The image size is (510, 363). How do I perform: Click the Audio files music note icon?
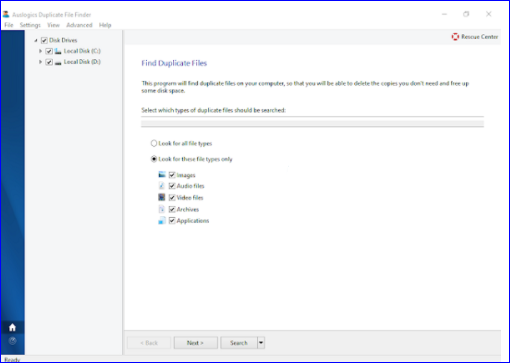click(162, 186)
